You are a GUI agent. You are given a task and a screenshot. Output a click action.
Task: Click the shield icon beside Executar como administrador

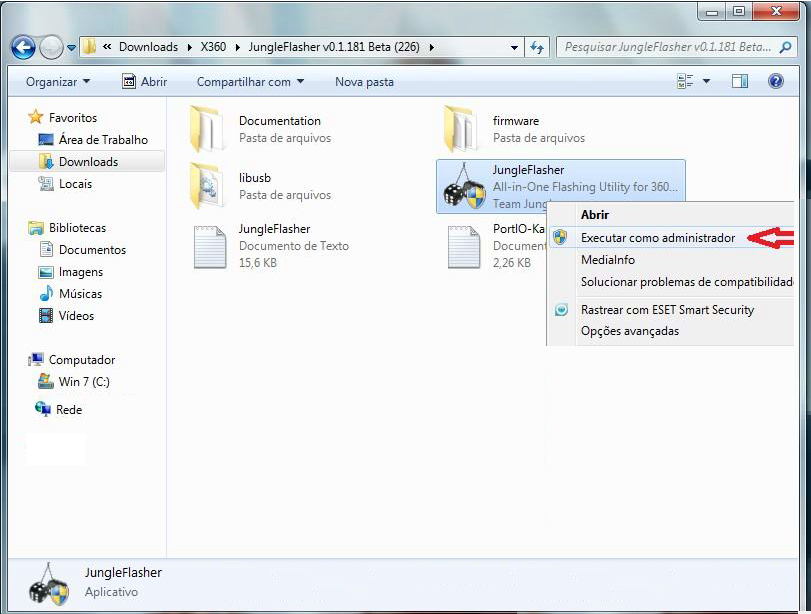[x=560, y=237]
